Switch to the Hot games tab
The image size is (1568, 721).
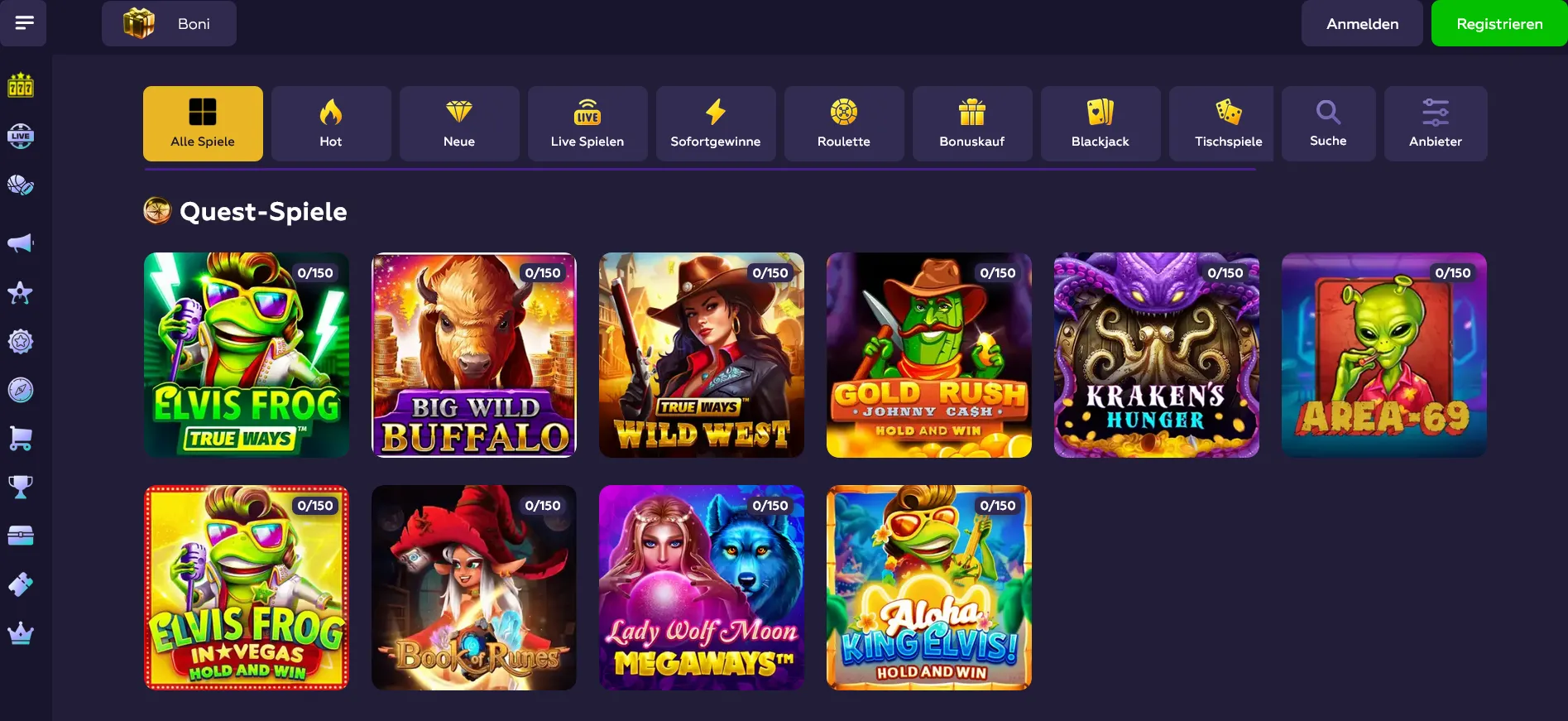pyautogui.click(x=331, y=123)
